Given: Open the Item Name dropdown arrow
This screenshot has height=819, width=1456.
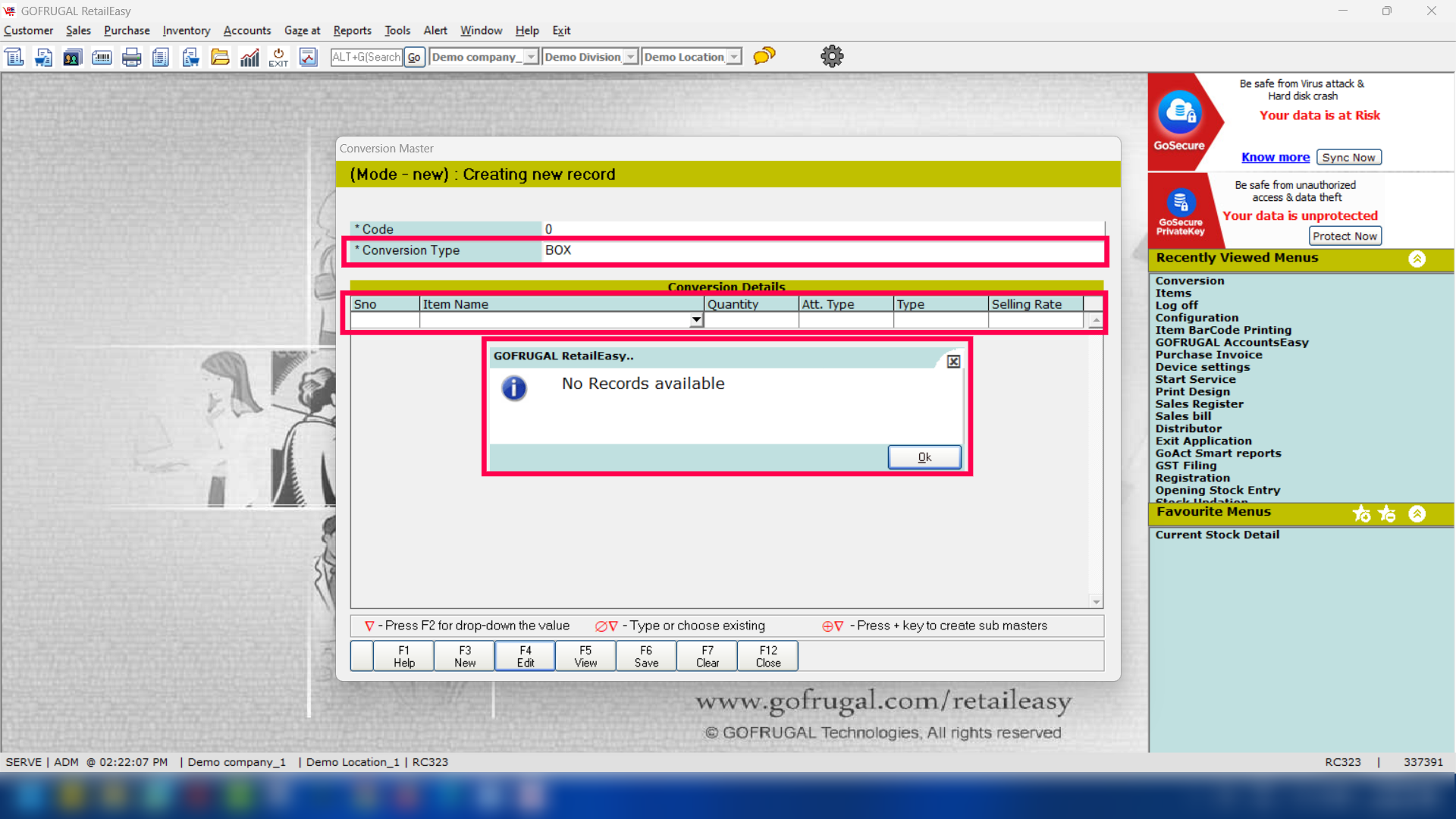Looking at the screenshot, I should pyautogui.click(x=696, y=321).
